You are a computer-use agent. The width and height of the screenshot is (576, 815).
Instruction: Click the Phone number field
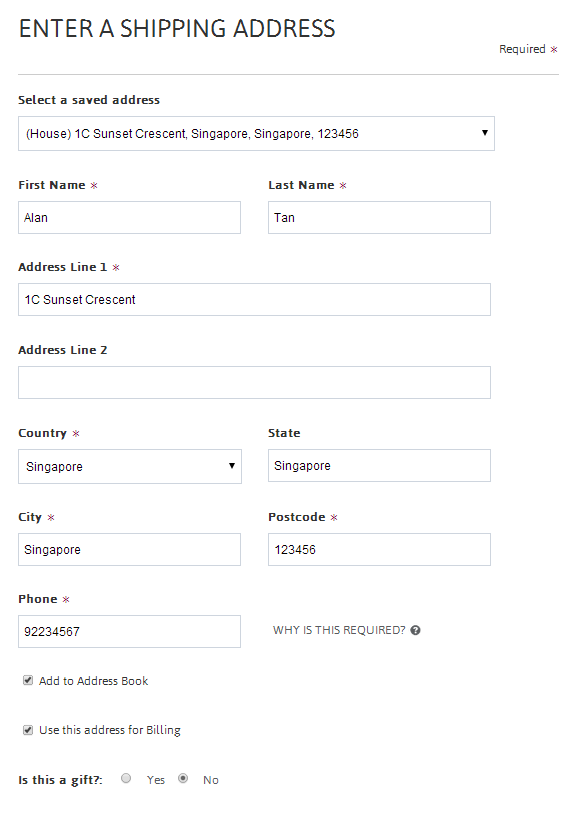coord(129,632)
